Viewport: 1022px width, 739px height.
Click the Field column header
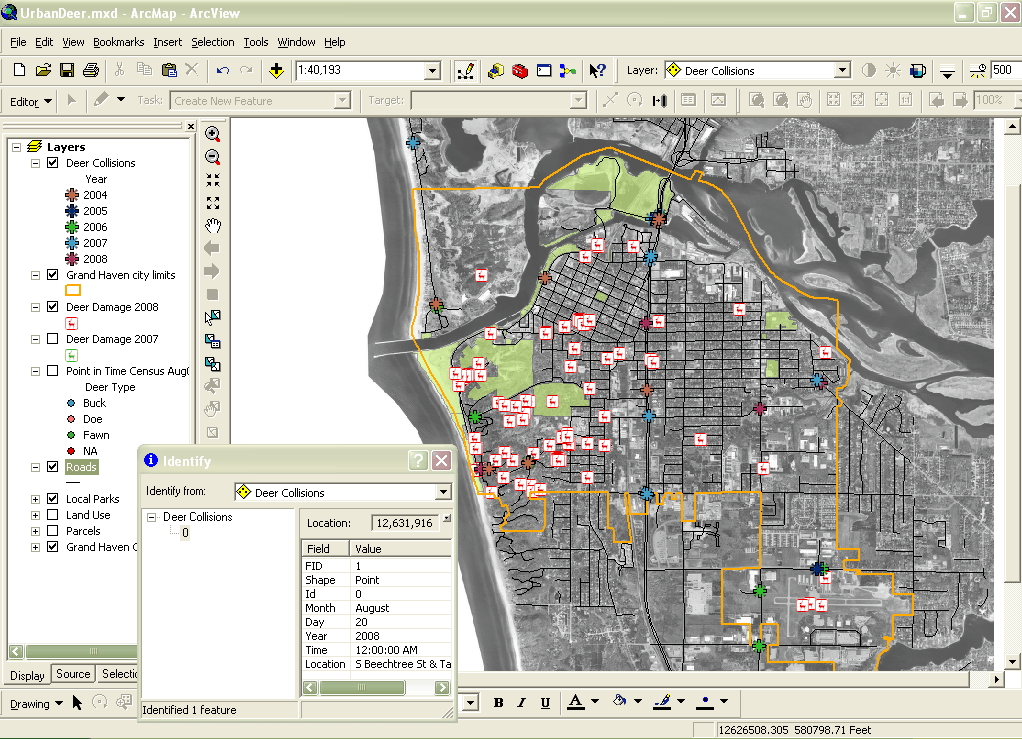pos(325,549)
